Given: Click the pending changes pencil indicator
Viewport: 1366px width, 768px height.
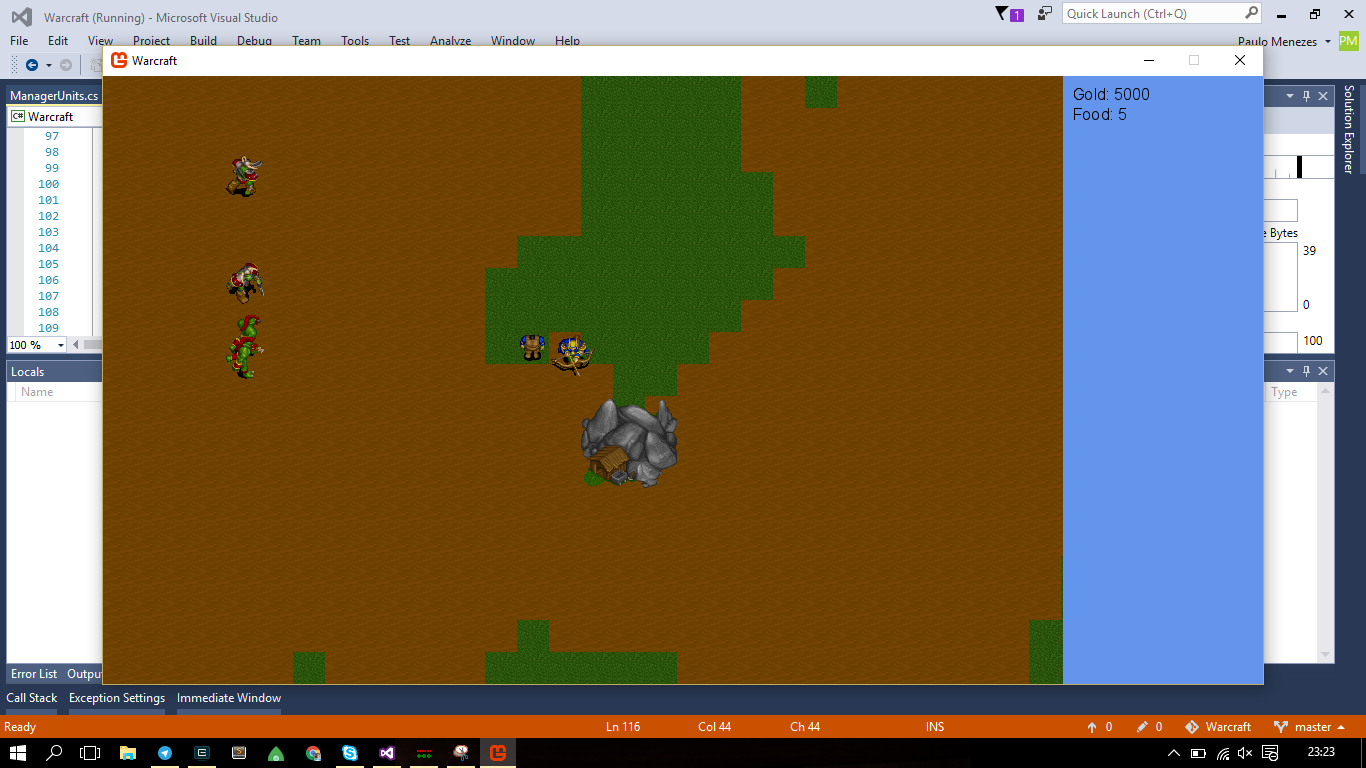Looking at the screenshot, I should click(1150, 727).
